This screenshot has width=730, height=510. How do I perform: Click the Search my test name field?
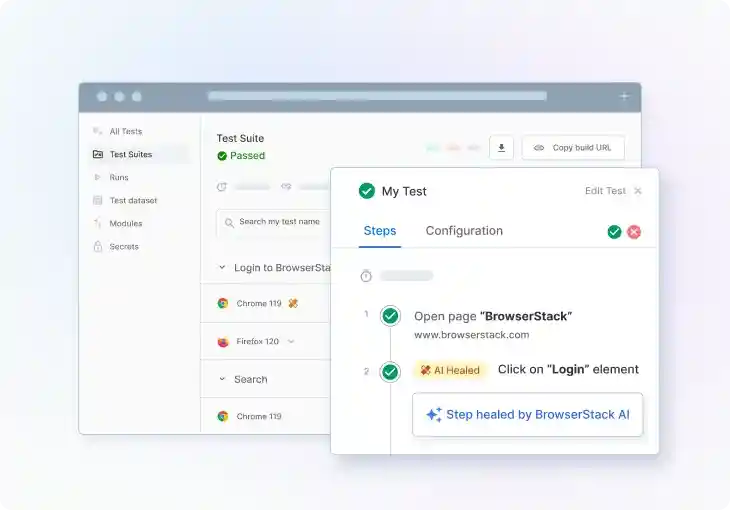274,222
